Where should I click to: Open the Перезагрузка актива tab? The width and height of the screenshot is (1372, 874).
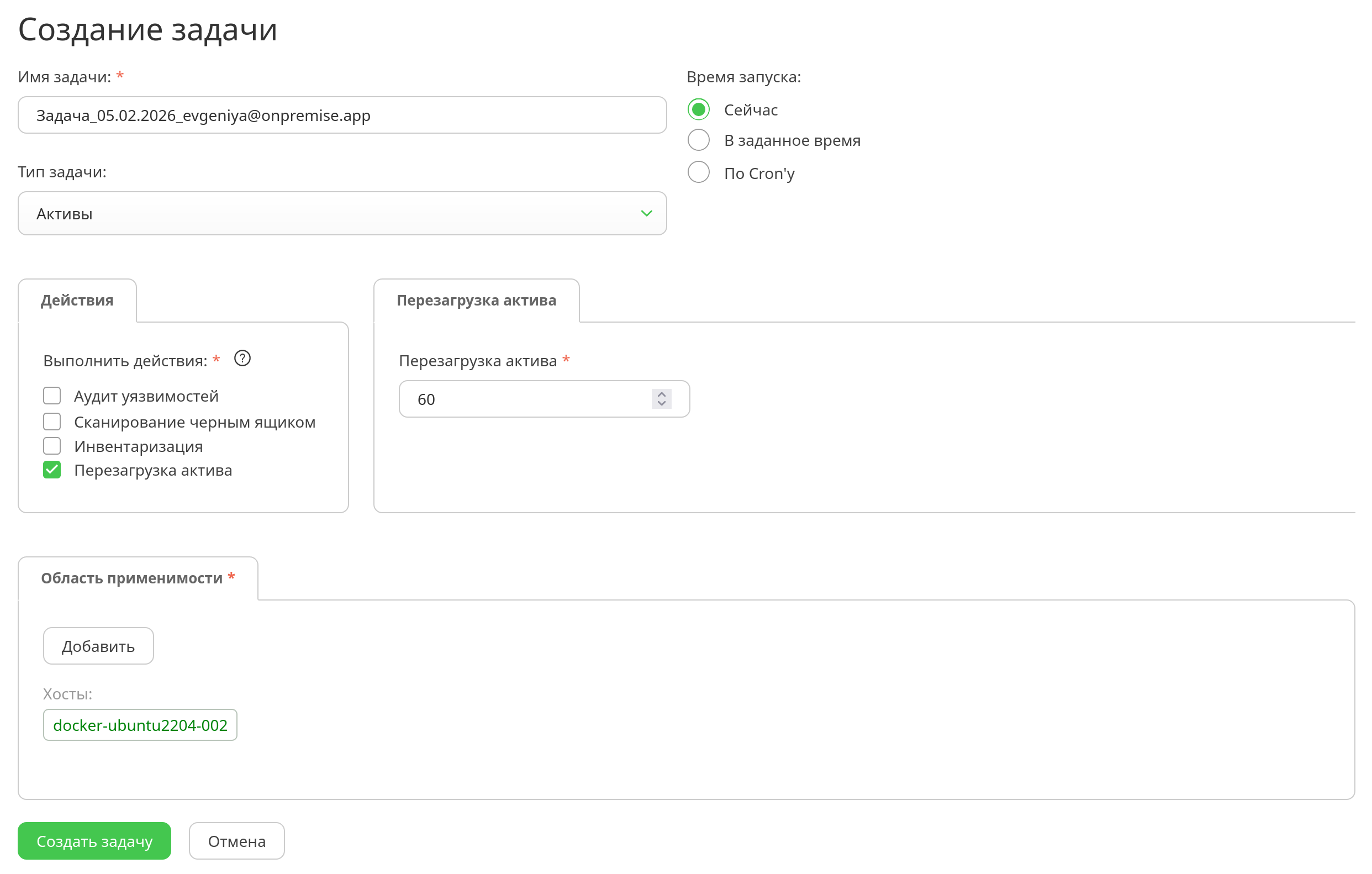pos(476,300)
